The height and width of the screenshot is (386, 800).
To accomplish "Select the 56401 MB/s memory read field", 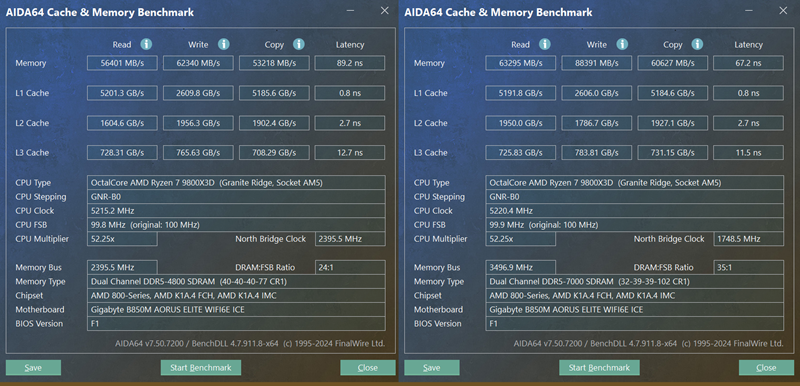I will [122, 63].
